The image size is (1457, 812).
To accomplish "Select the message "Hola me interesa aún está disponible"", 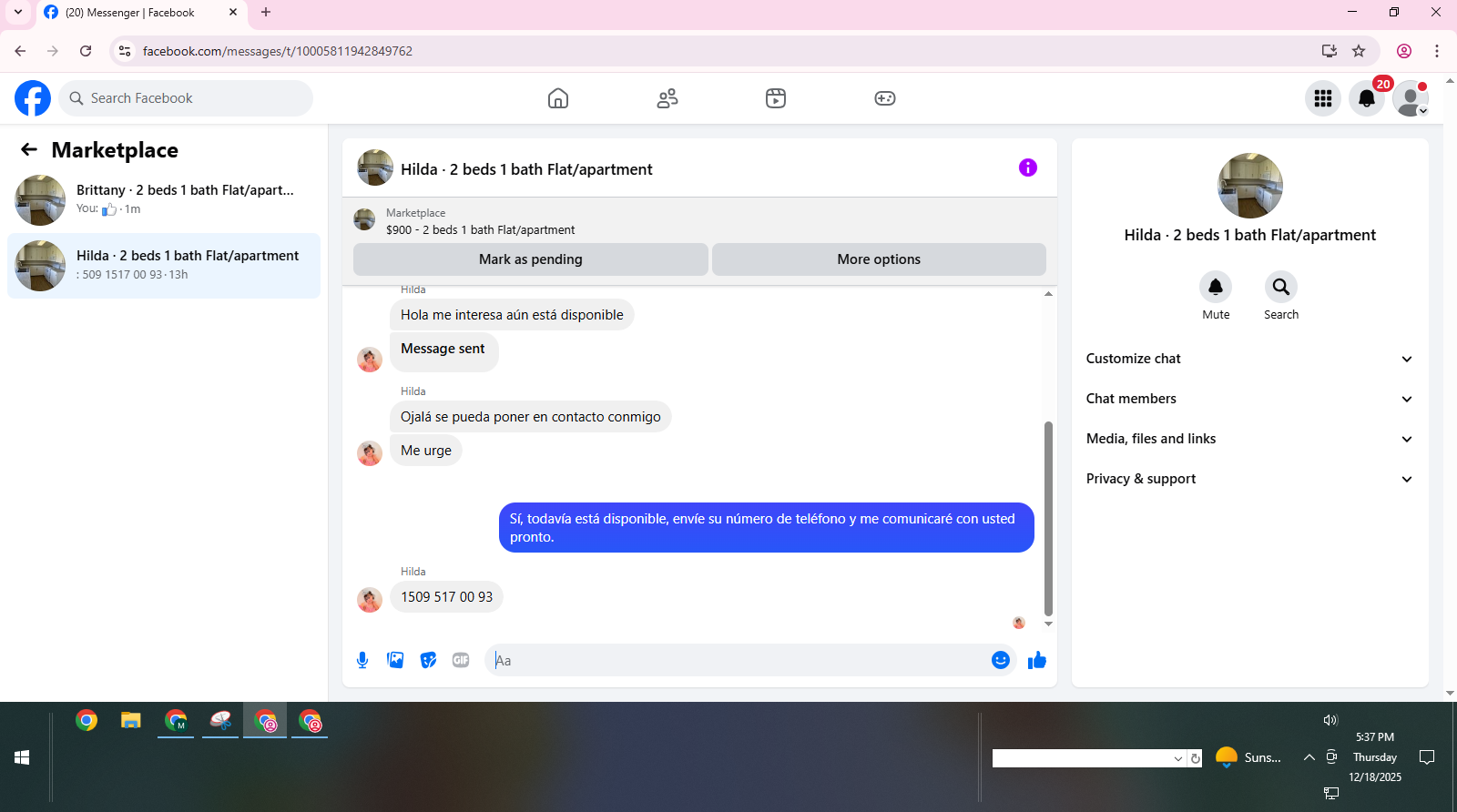I will [512, 315].
